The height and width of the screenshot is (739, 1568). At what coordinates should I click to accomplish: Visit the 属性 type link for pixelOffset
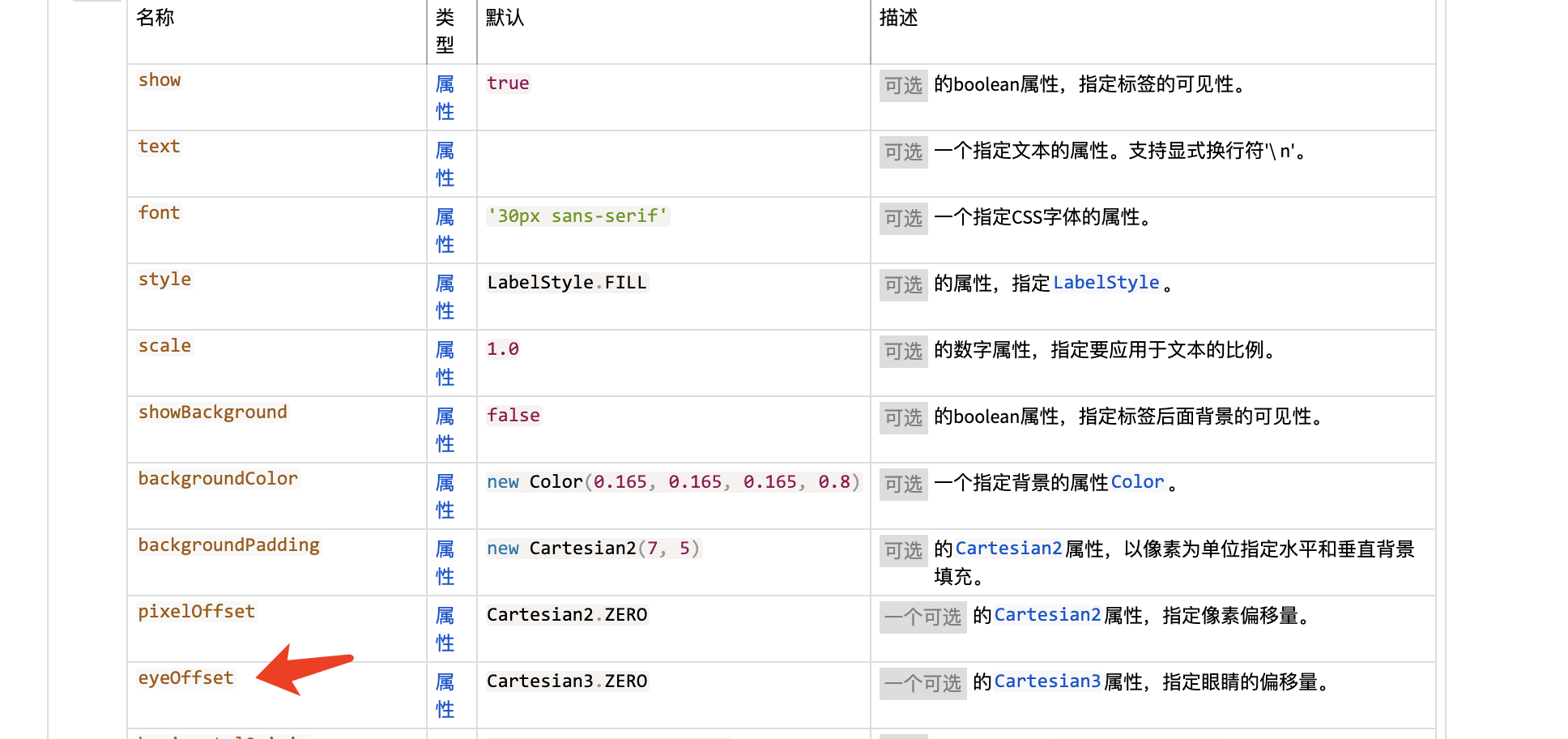pos(445,629)
